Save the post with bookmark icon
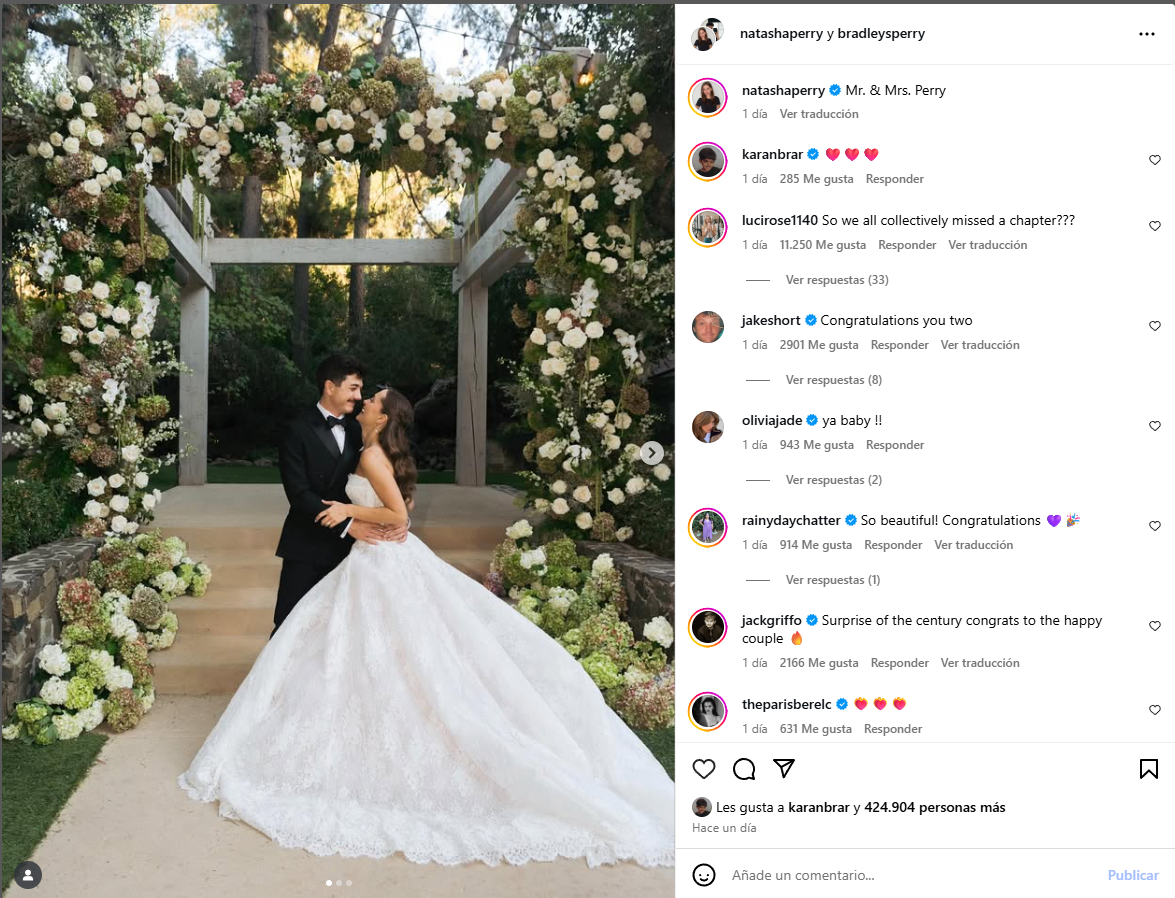Image resolution: width=1175 pixels, height=898 pixels. tap(1149, 769)
